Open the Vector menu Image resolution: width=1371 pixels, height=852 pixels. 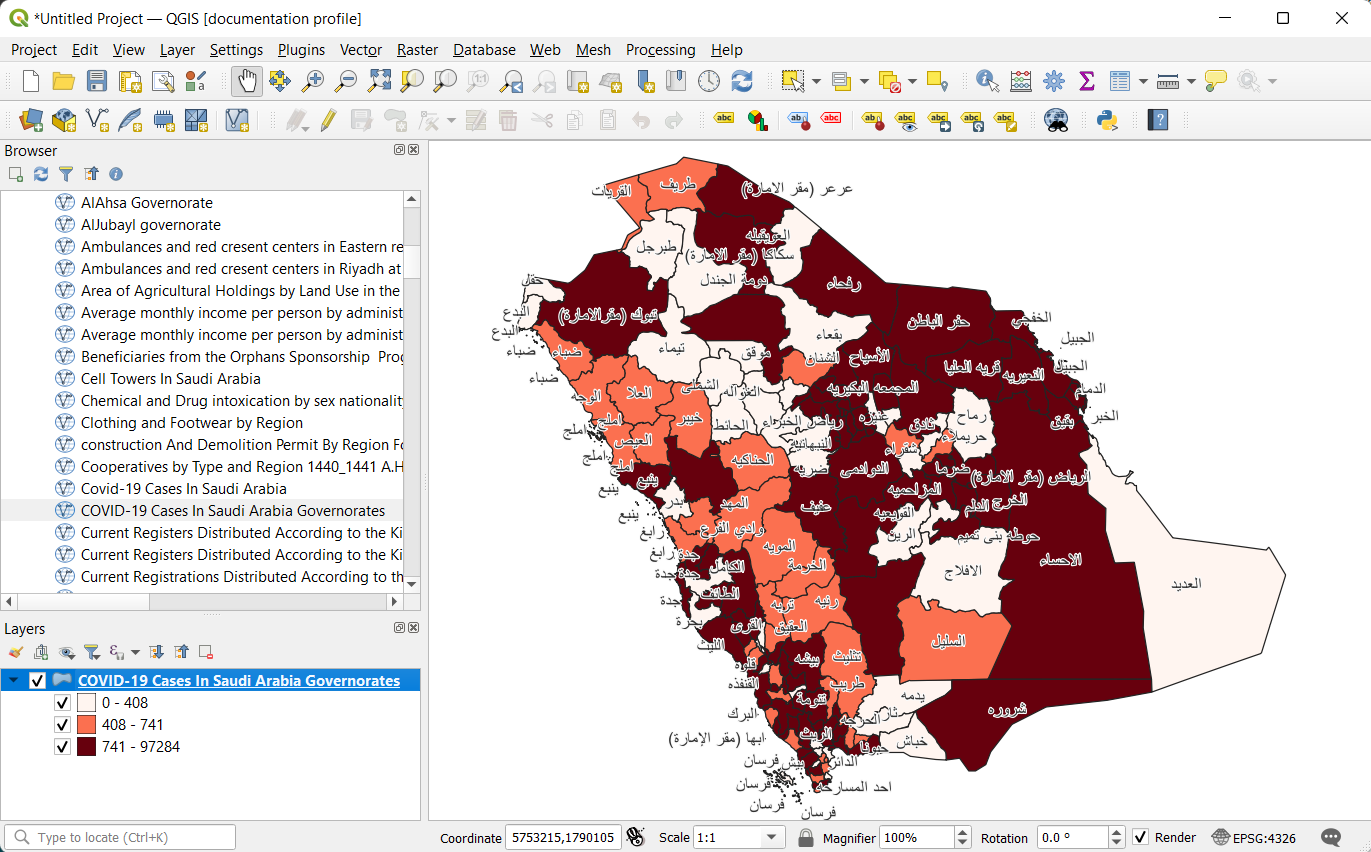(360, 50)
